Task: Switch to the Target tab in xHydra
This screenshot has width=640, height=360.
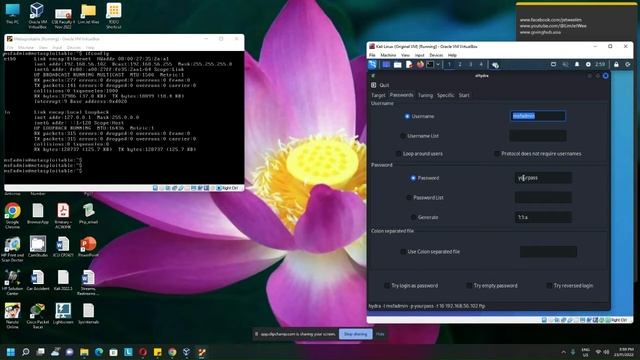Action: [378, 95]
